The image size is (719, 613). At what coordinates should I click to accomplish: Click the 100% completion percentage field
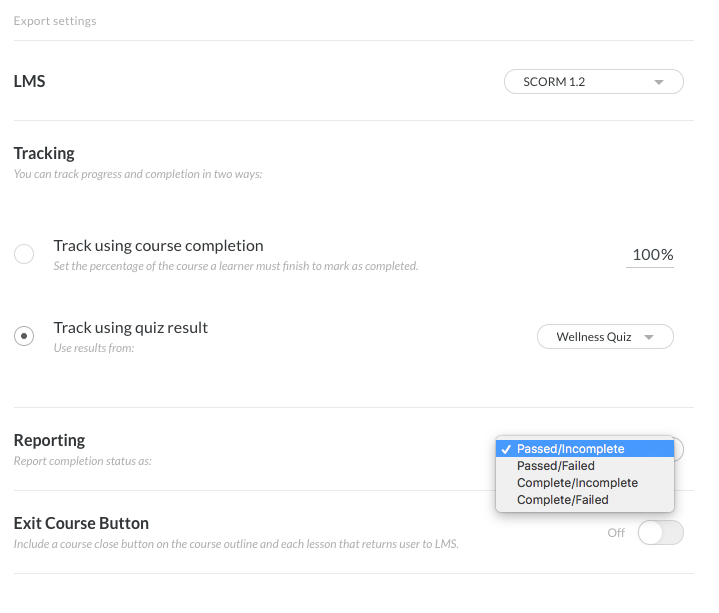pos(651,254)
